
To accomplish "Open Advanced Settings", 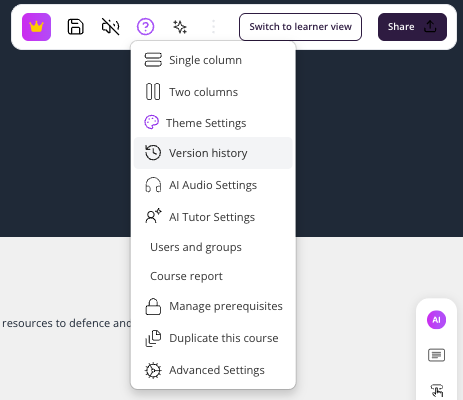I will coord(213,370).
